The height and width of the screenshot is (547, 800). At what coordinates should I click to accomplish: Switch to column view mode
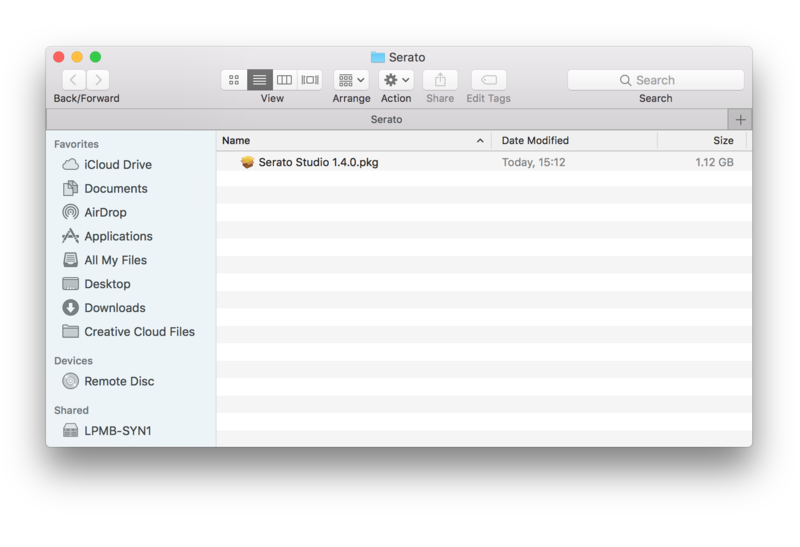[x=285, y=80]
